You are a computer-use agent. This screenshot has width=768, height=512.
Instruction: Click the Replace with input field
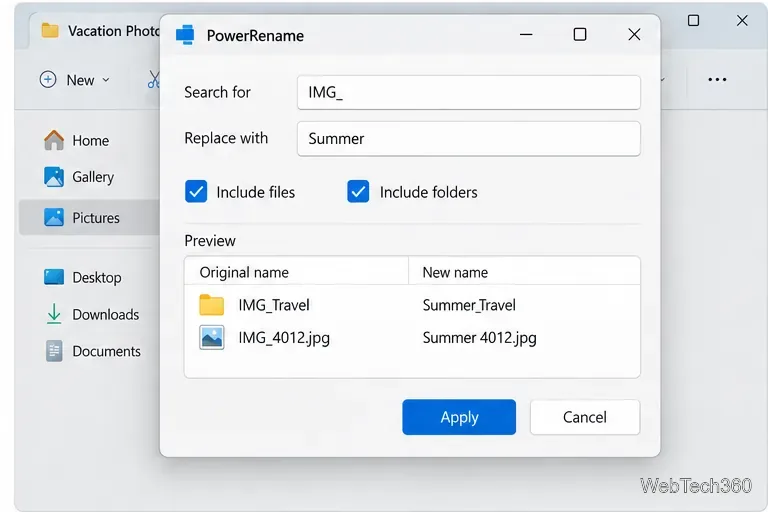pos(468,139)
